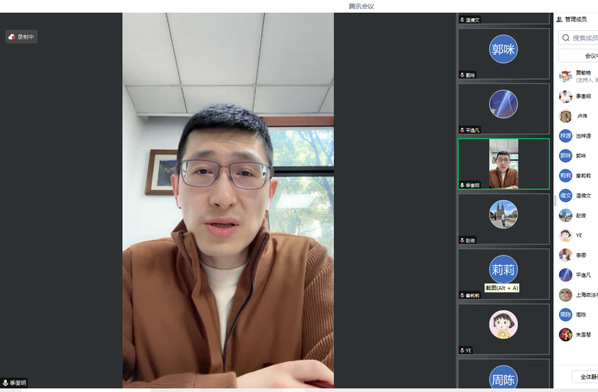Select the 平逸凡 participant video tile
Screen dimensions: 598x392
(503, 109)
